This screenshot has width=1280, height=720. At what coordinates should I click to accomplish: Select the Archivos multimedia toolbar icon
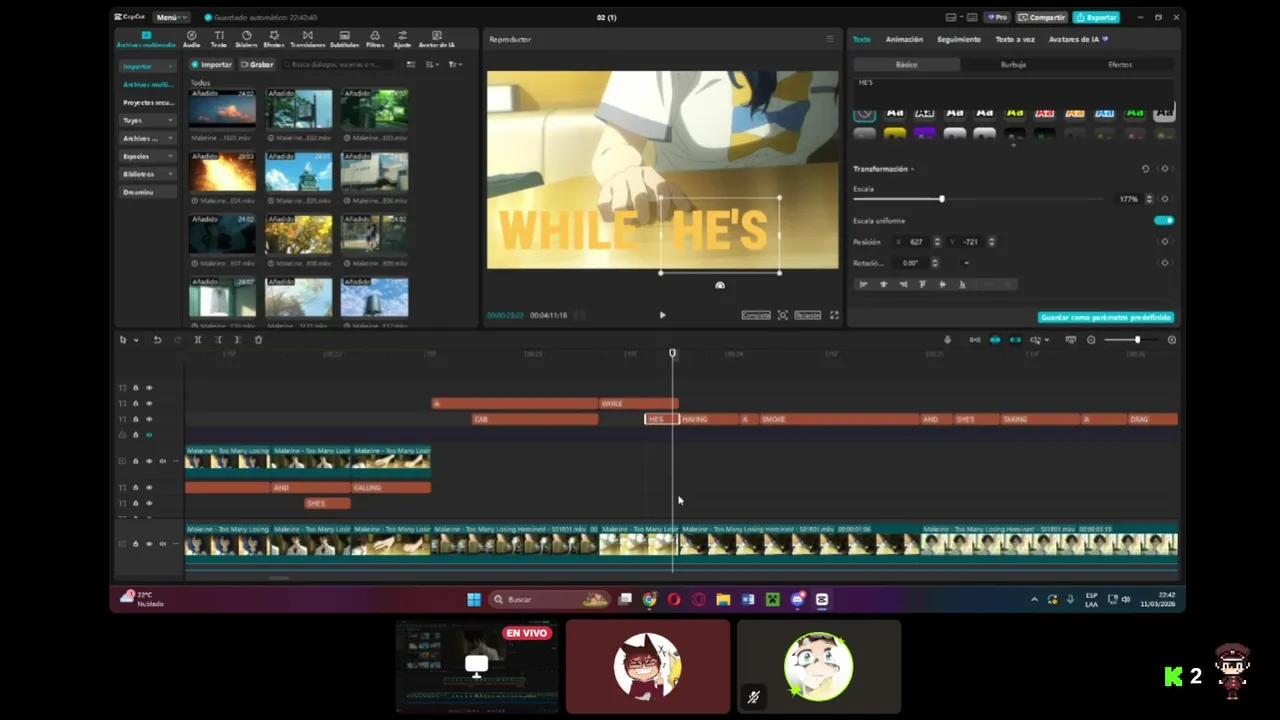(146, 39)
